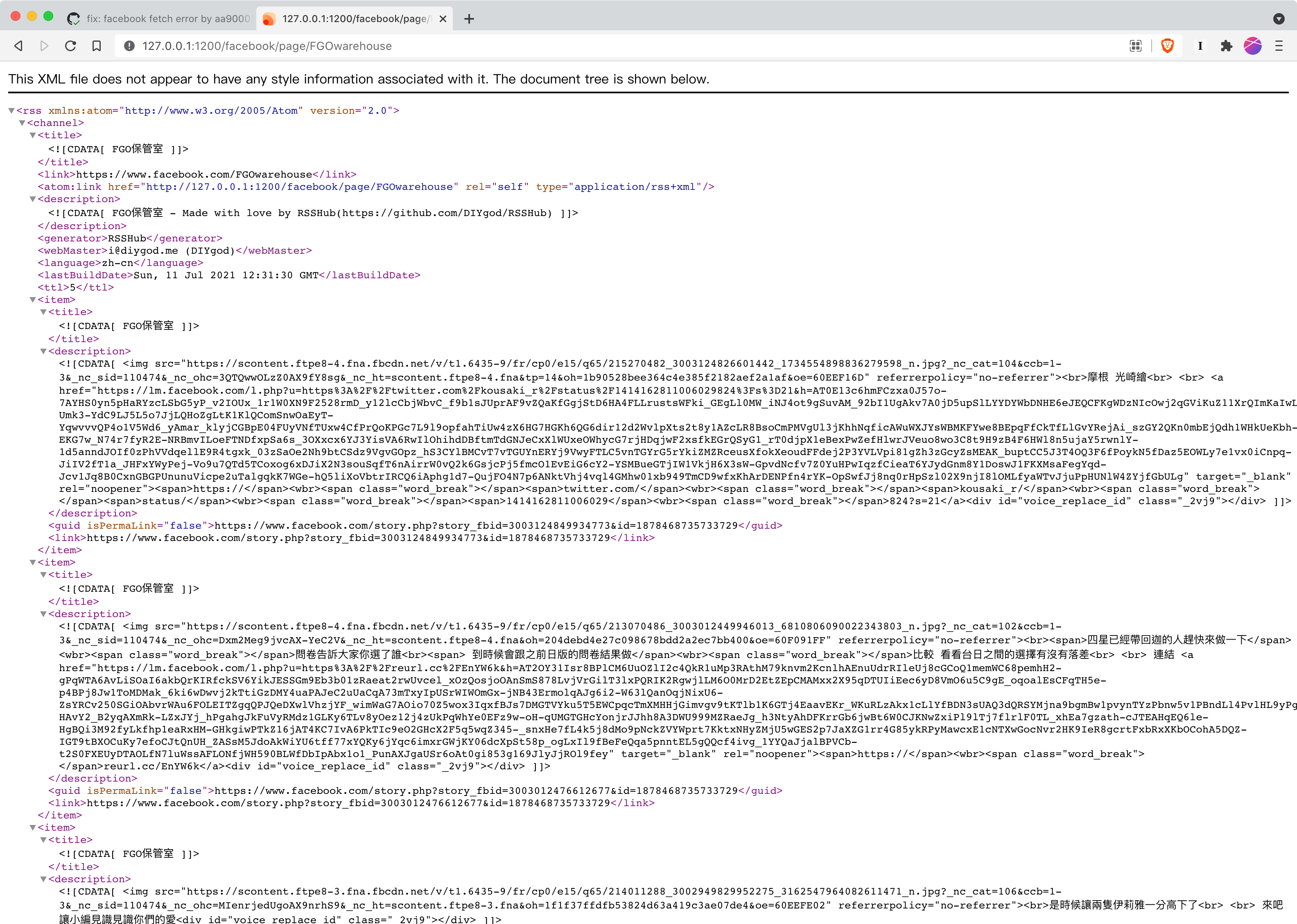Click the first item's title CDATA FGO保管室

point(129,326)
